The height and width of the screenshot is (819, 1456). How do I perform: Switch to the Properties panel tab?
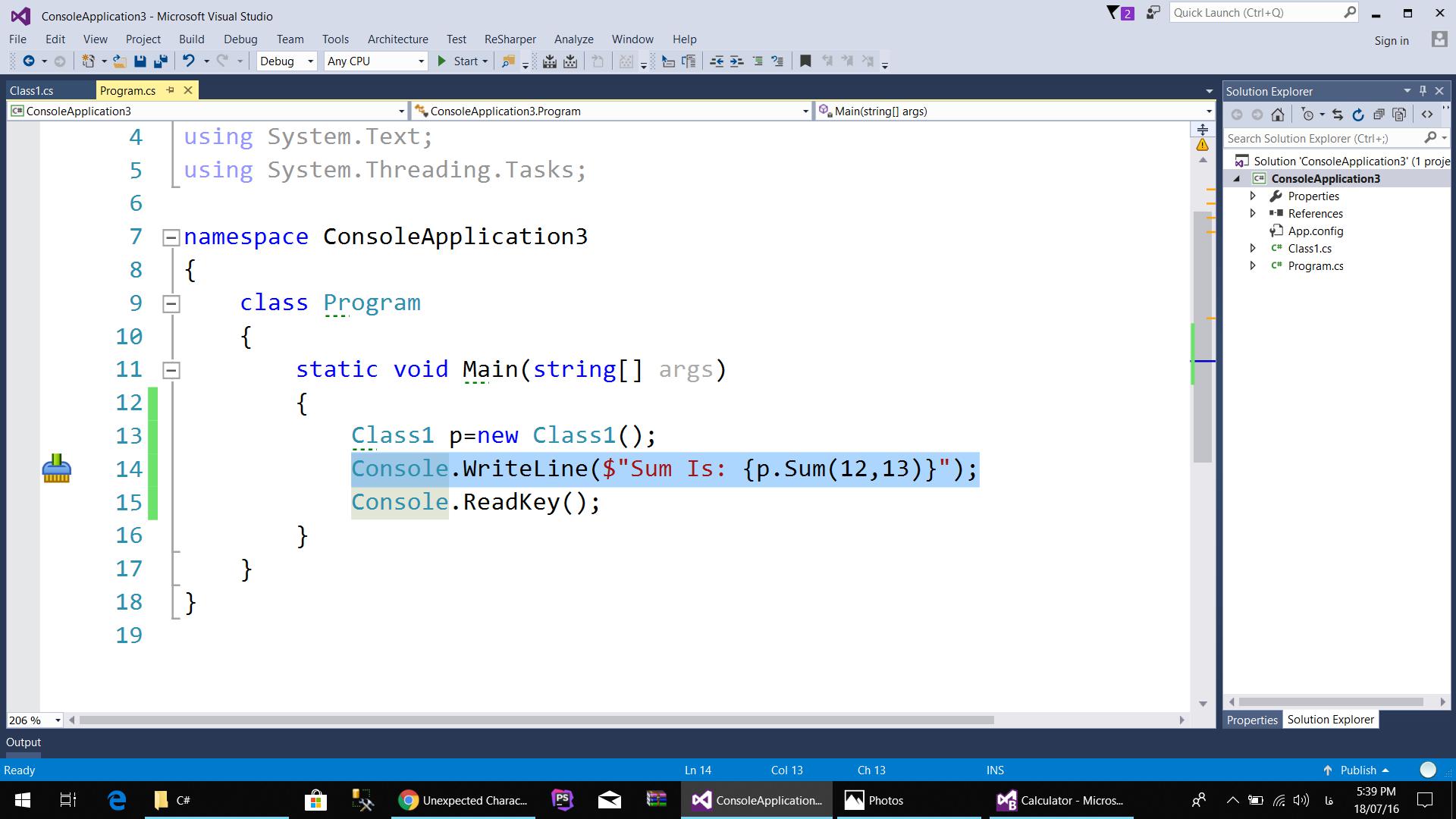pyautogui.click(x=1252, y=720)
